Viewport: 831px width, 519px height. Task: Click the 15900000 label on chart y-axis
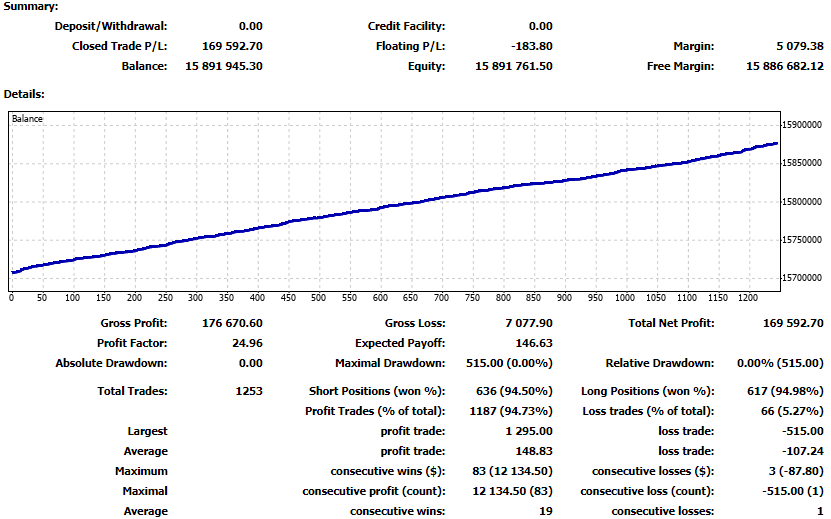pyautogui.click(x=803, y=125)
